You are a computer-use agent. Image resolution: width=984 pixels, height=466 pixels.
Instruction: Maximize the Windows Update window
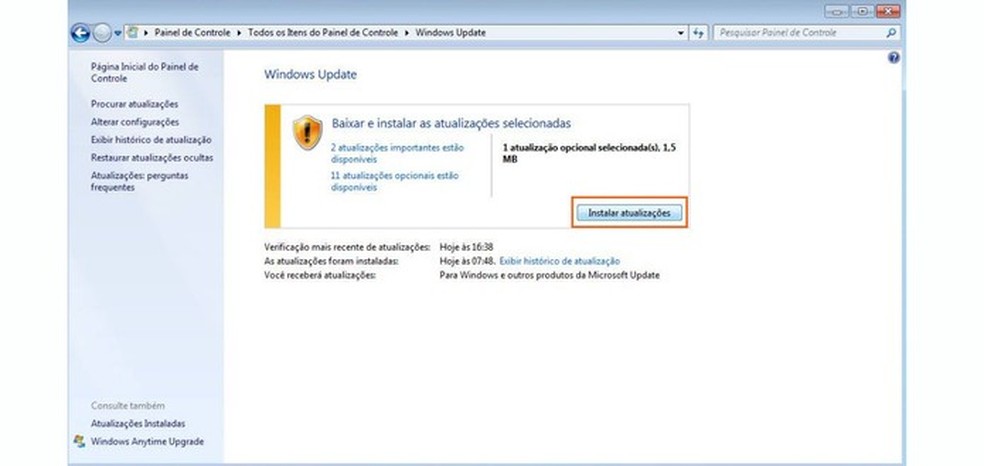[862, 11]
